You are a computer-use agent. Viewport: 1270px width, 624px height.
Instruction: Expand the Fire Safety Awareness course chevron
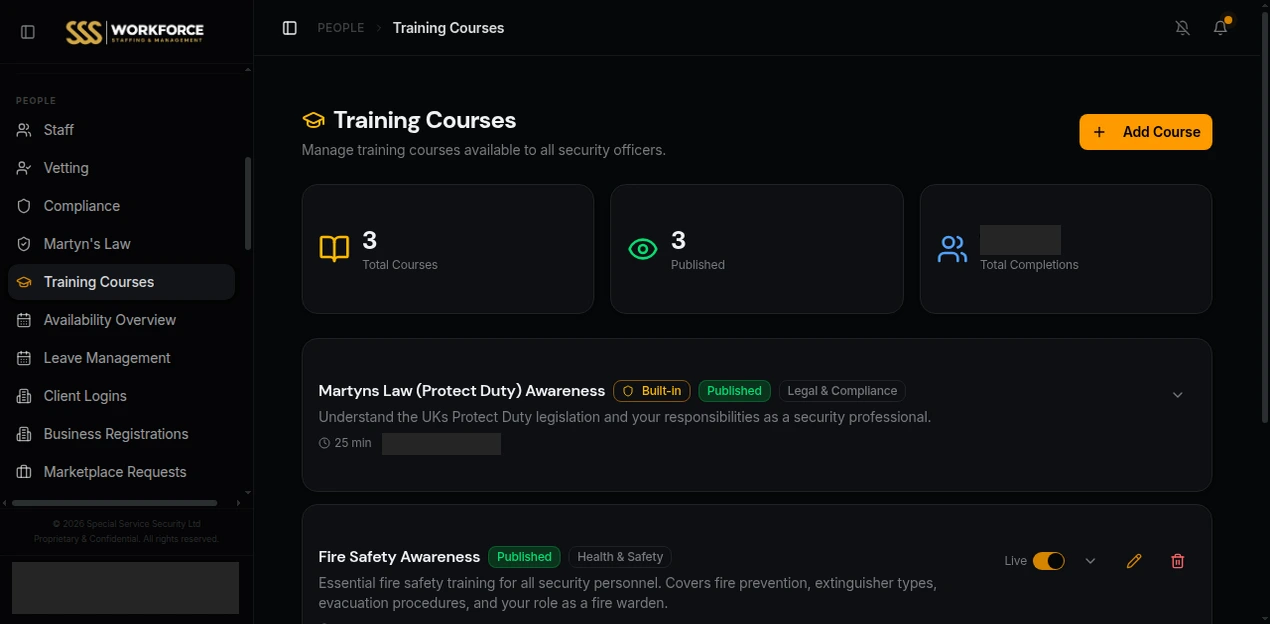point(1091,561)
